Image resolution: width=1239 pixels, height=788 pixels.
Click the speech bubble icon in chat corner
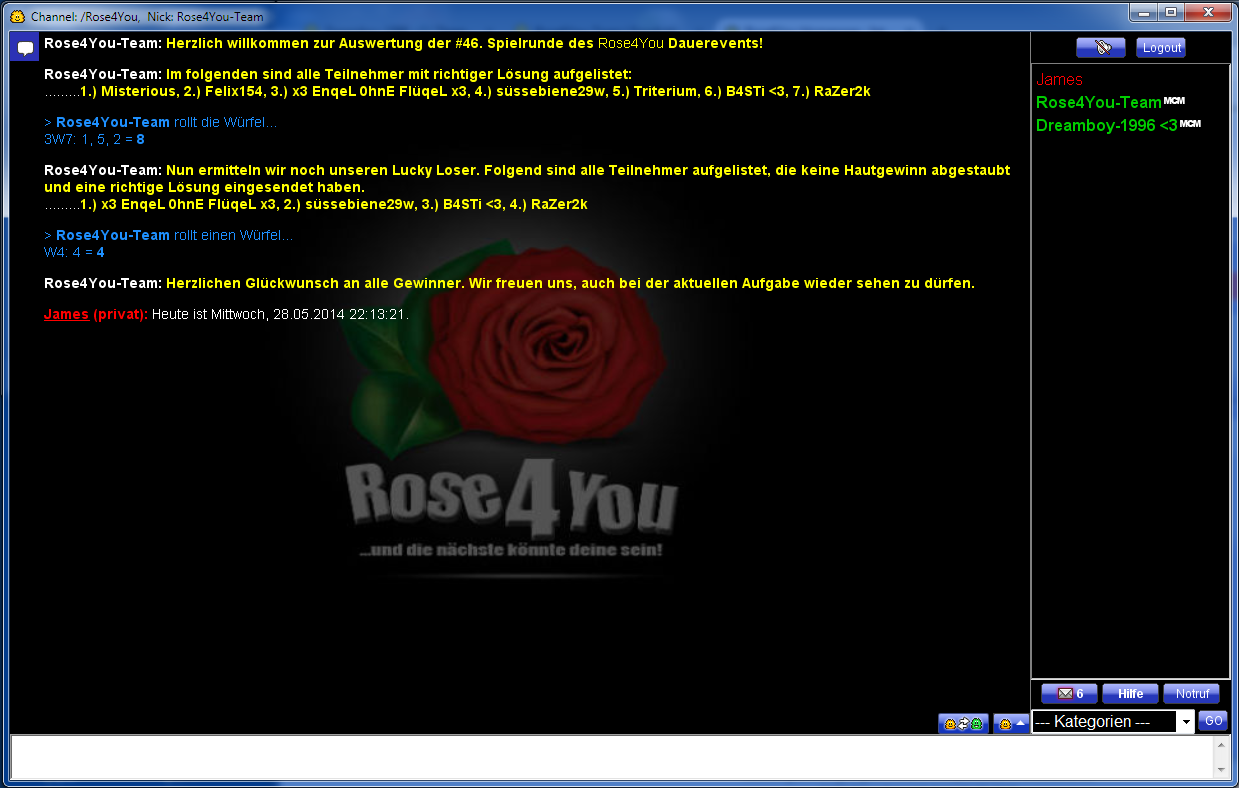click(x=25, y=47)
